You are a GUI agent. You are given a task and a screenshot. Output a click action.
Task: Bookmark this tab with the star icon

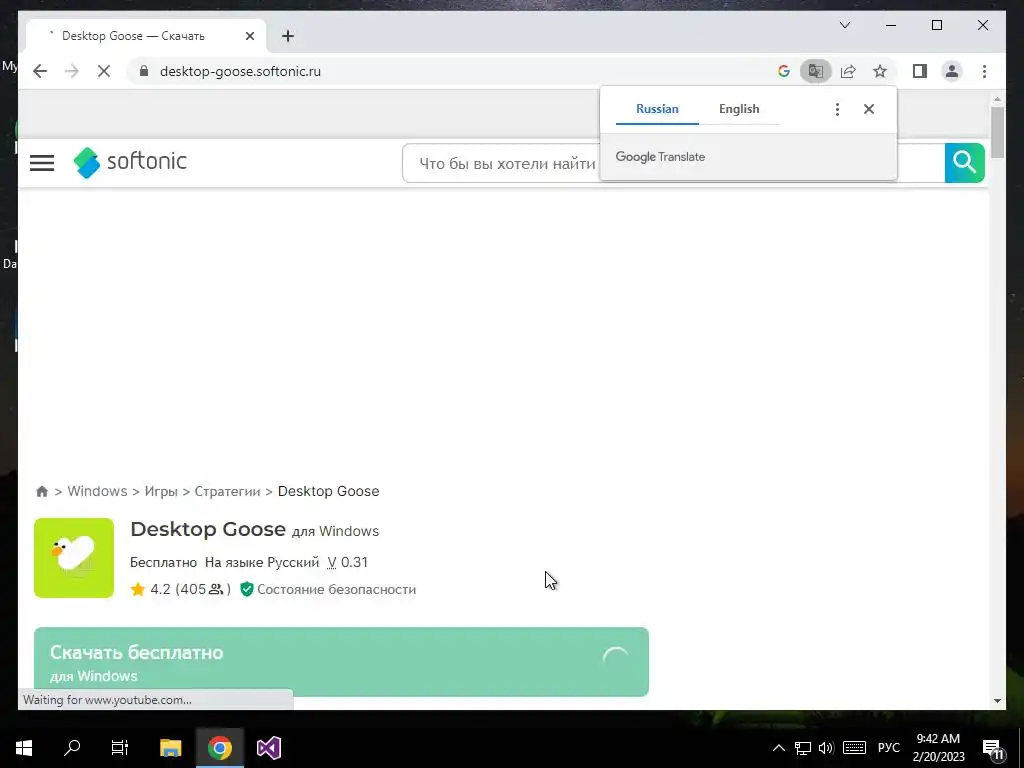click(880, 71)
